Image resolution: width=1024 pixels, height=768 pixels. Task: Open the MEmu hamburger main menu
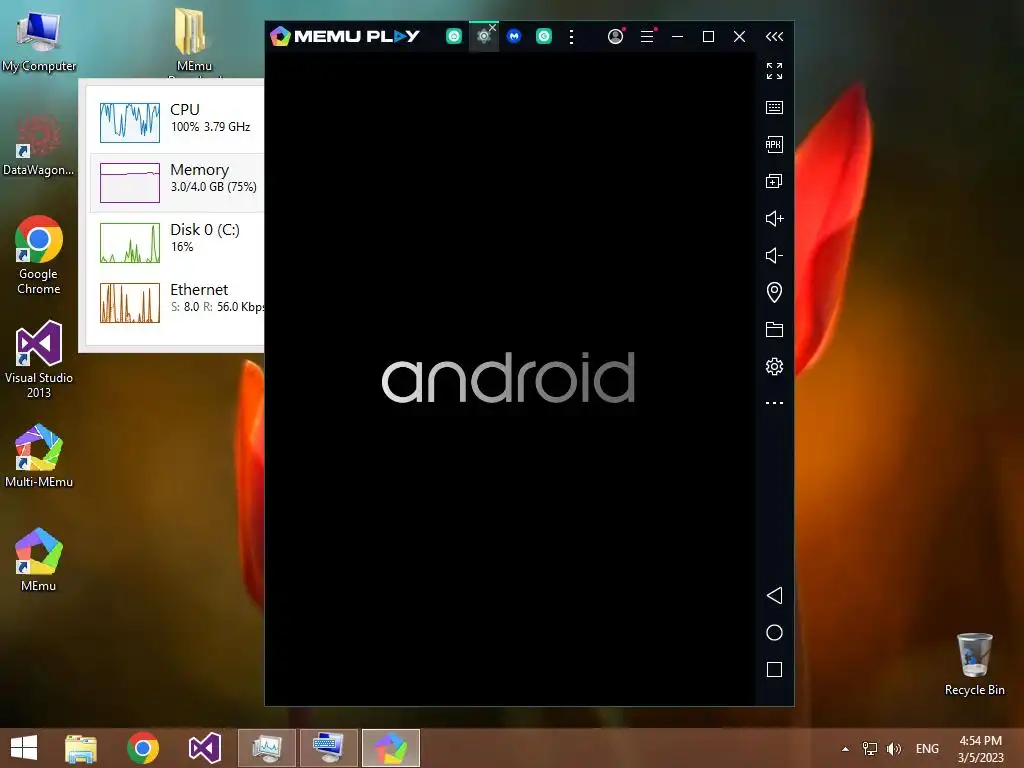[647, 37]
